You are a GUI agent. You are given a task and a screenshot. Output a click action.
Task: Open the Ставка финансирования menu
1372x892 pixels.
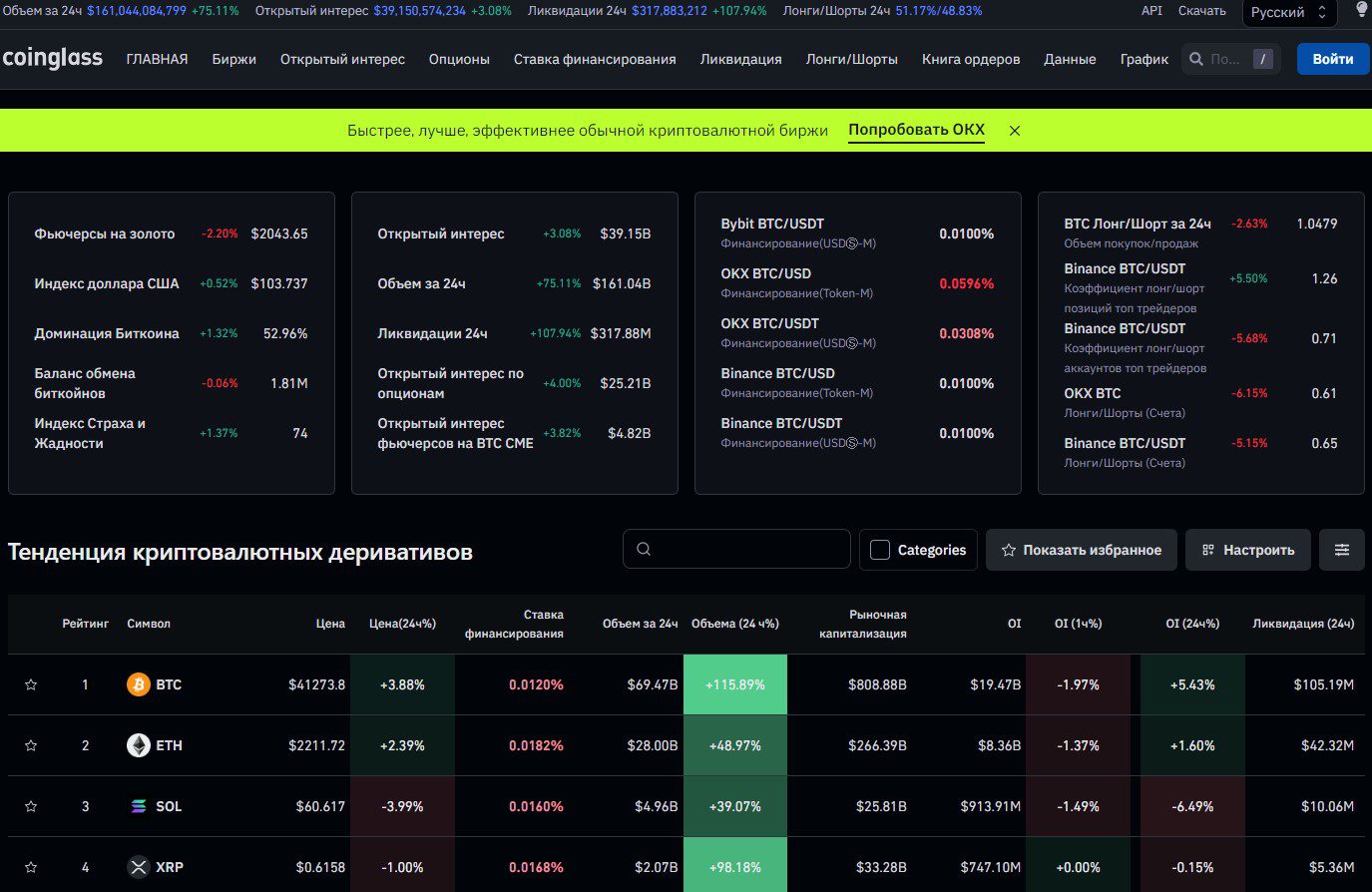[x=595, y=59]
